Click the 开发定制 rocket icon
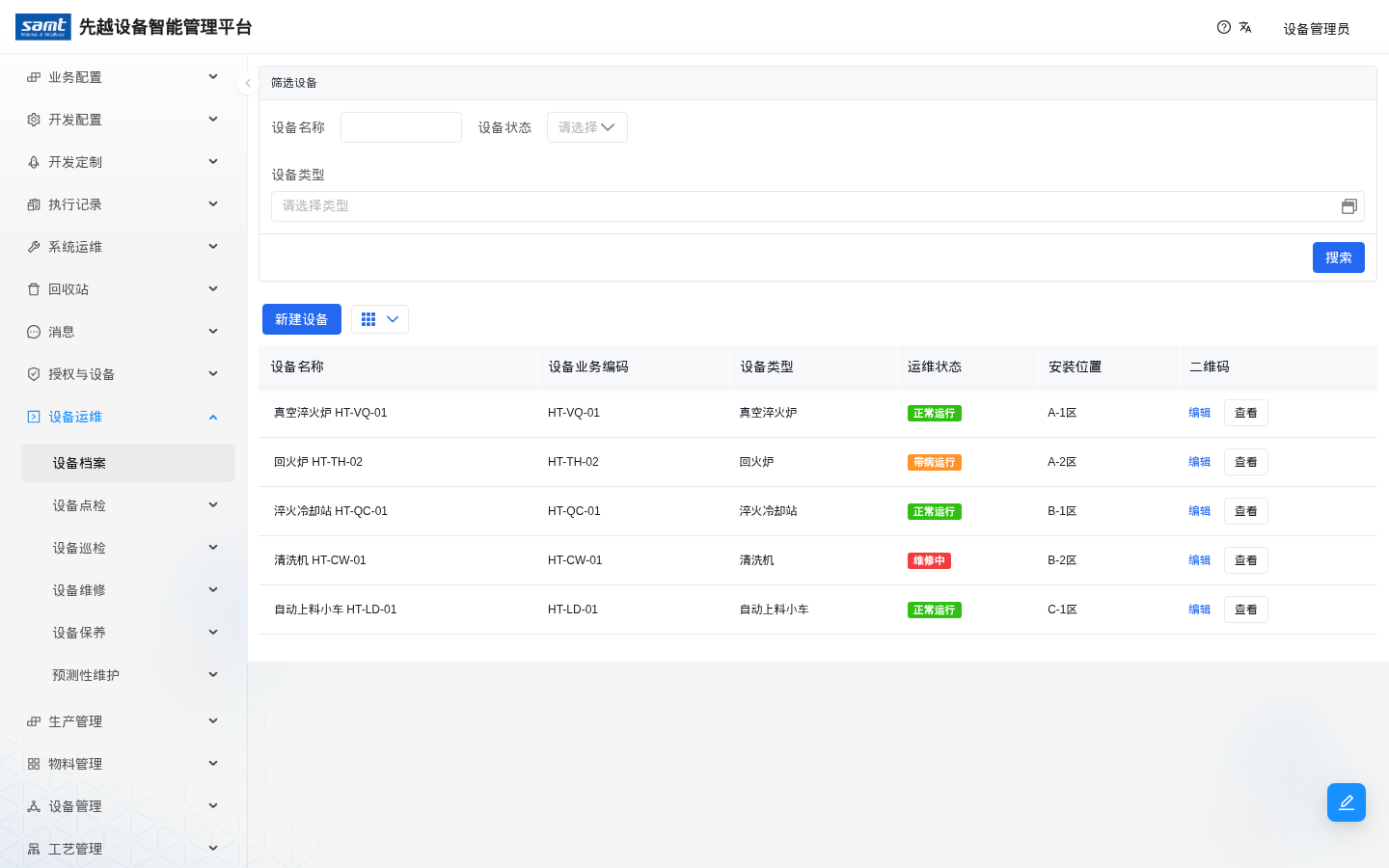Image resolution: width=1389 pixels, height=868 pixels. tap(34, 162)
